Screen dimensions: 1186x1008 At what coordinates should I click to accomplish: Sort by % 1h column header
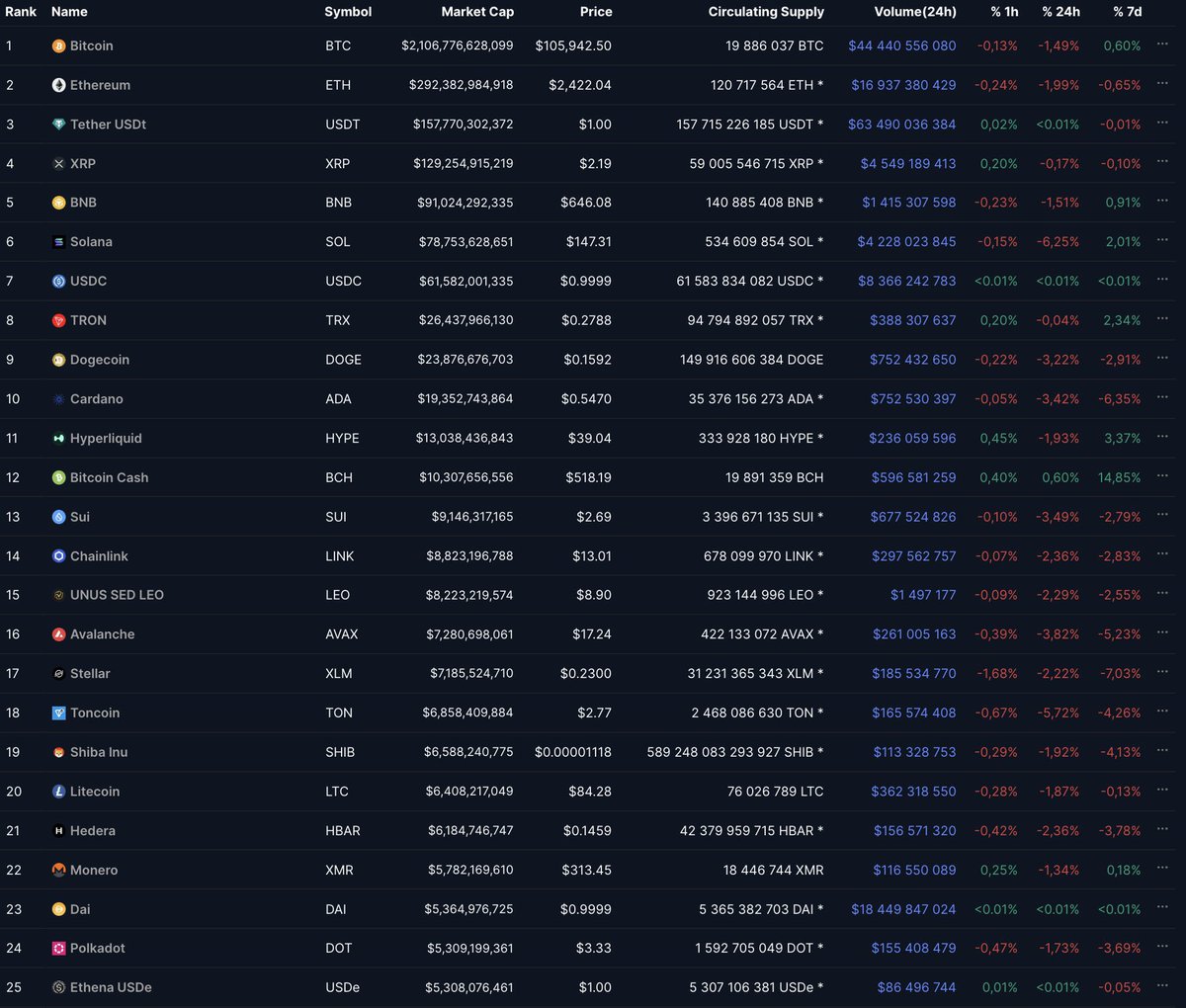[1004, 12]
